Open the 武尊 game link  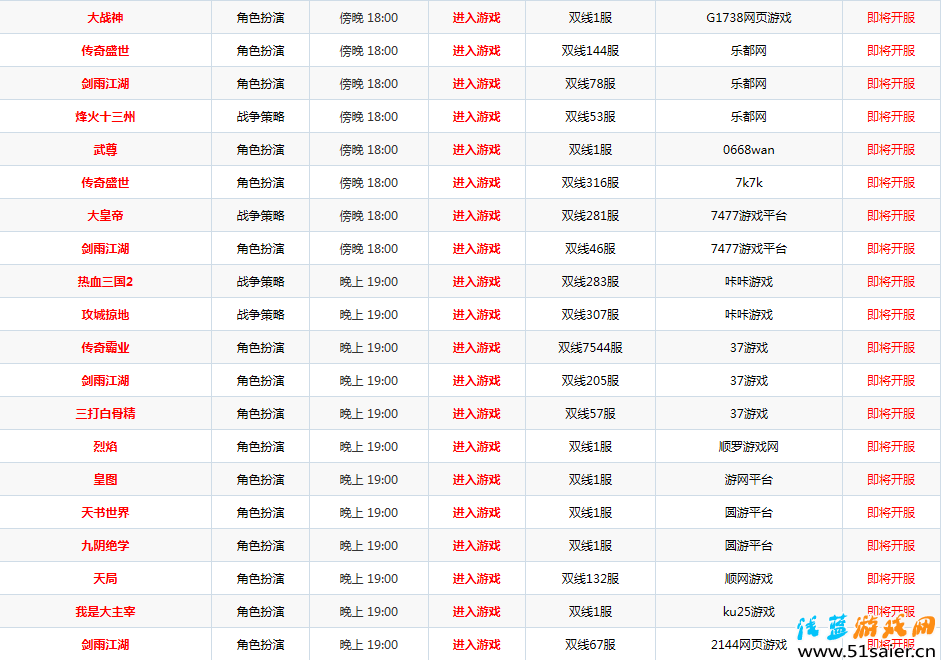pos(105,150)
